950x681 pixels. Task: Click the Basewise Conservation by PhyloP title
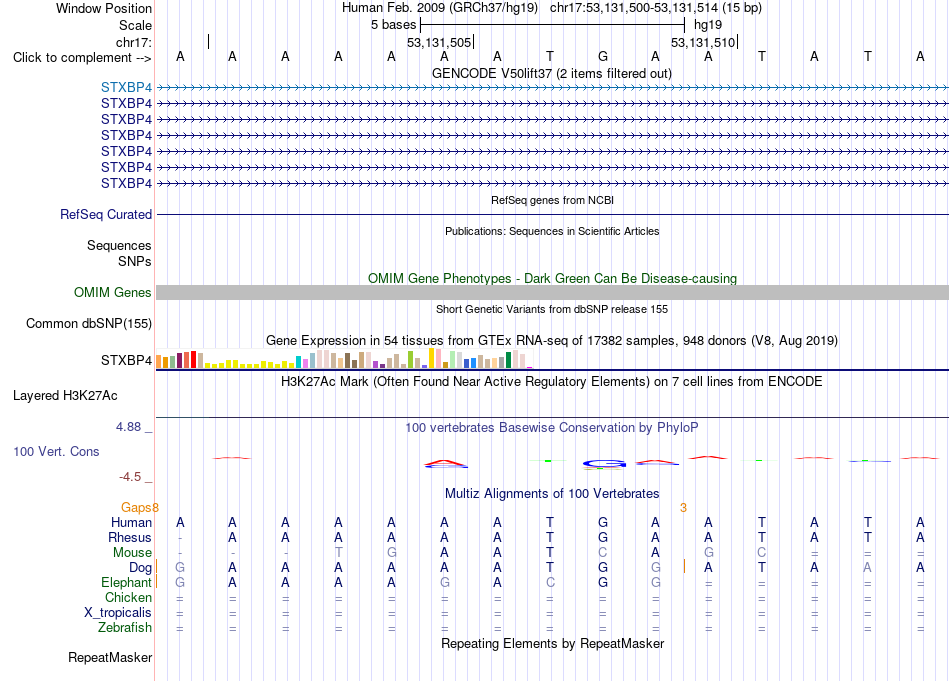[551, 428]
